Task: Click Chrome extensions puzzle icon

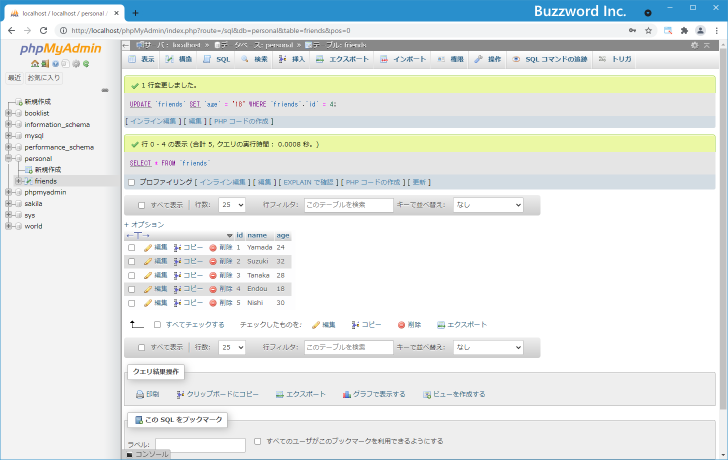Action: tap(684, 31)
